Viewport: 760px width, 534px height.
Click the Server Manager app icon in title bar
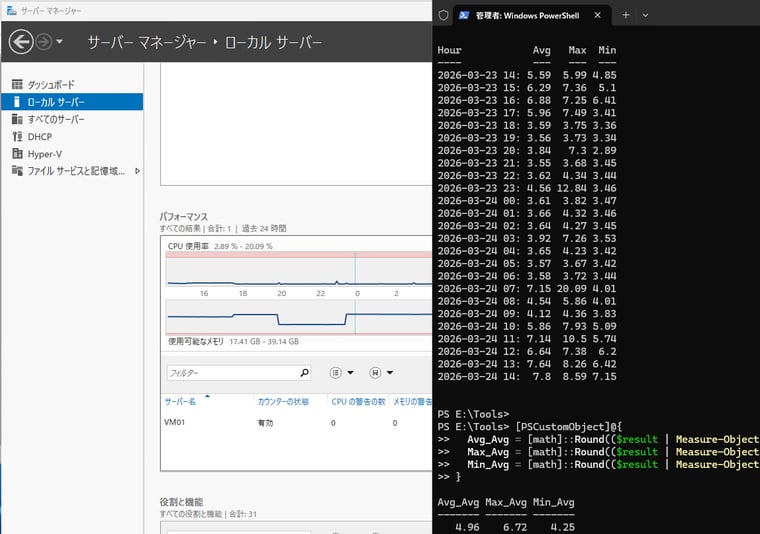(12, 10)
